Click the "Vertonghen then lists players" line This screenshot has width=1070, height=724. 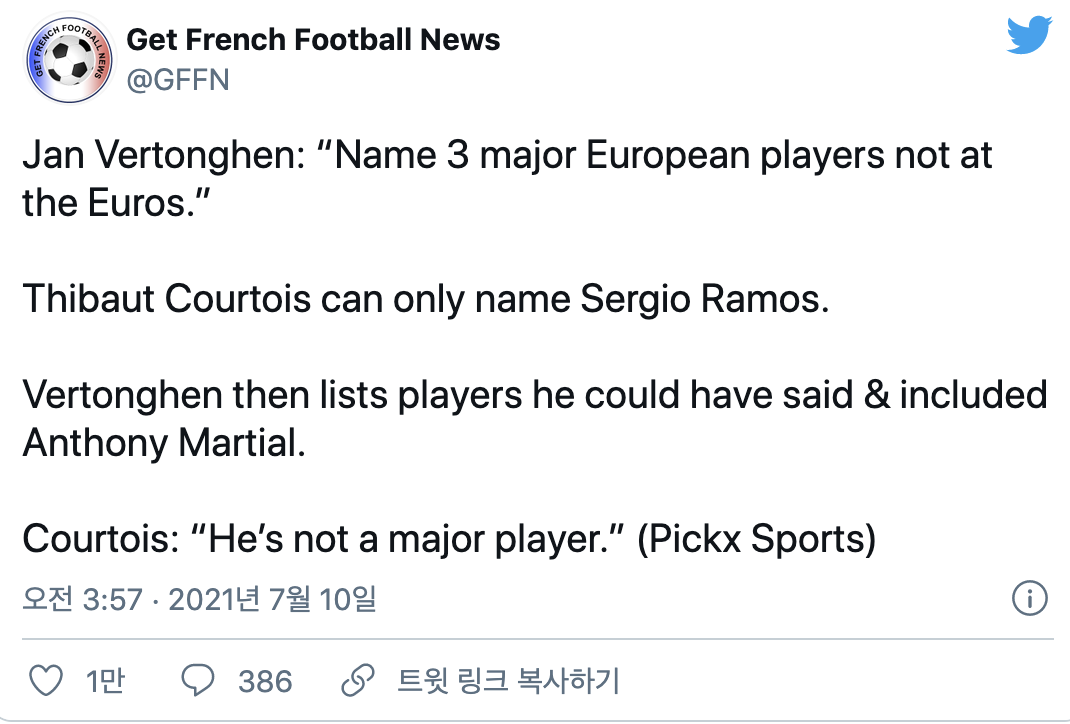pos(534,396)
